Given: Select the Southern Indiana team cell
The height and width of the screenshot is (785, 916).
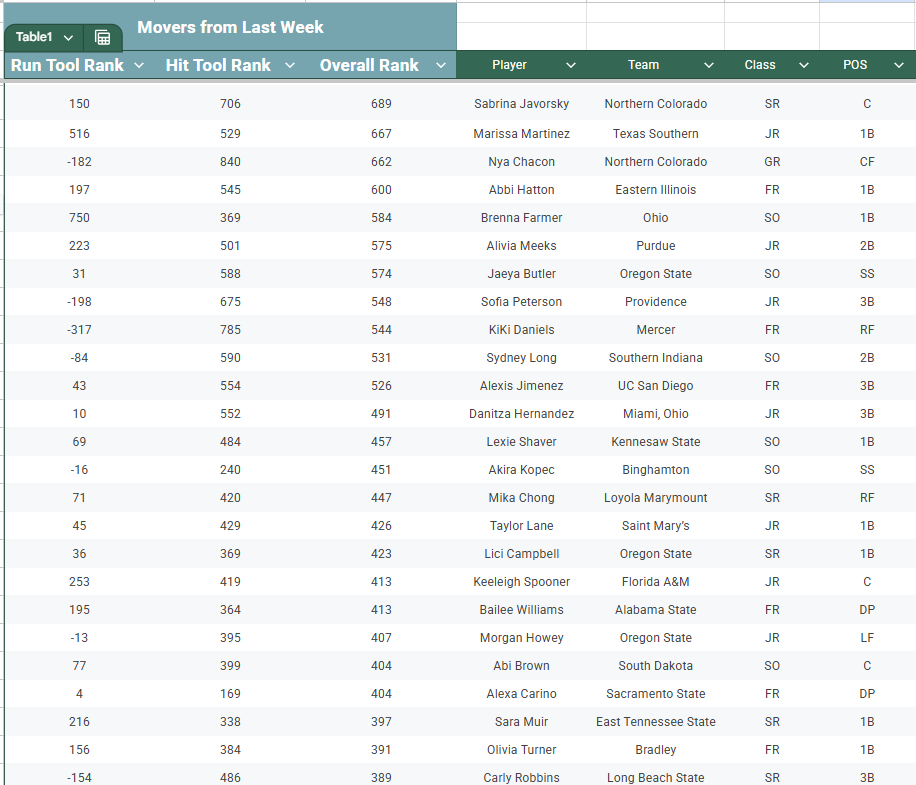Looking at the screenshot, I should [x=655, y=358].
